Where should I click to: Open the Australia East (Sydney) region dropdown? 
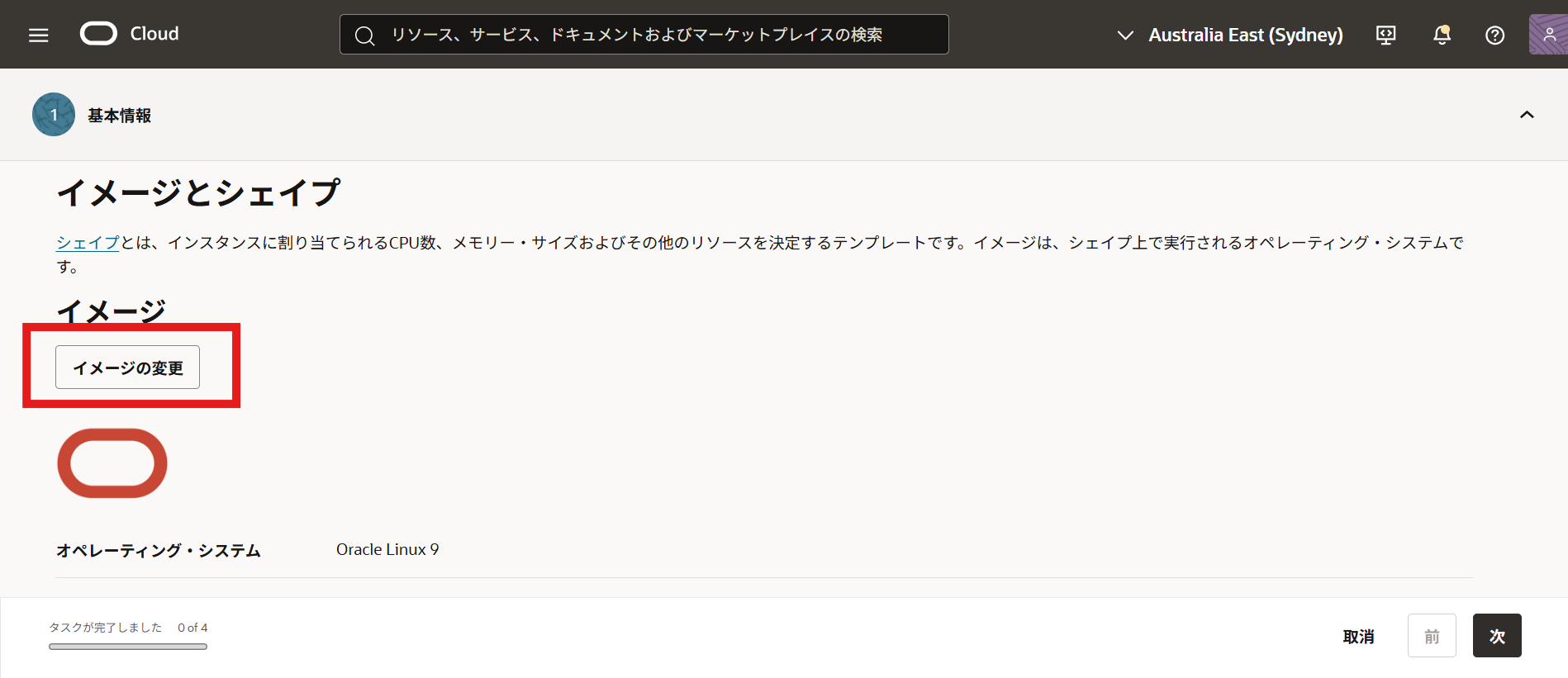1229,35
